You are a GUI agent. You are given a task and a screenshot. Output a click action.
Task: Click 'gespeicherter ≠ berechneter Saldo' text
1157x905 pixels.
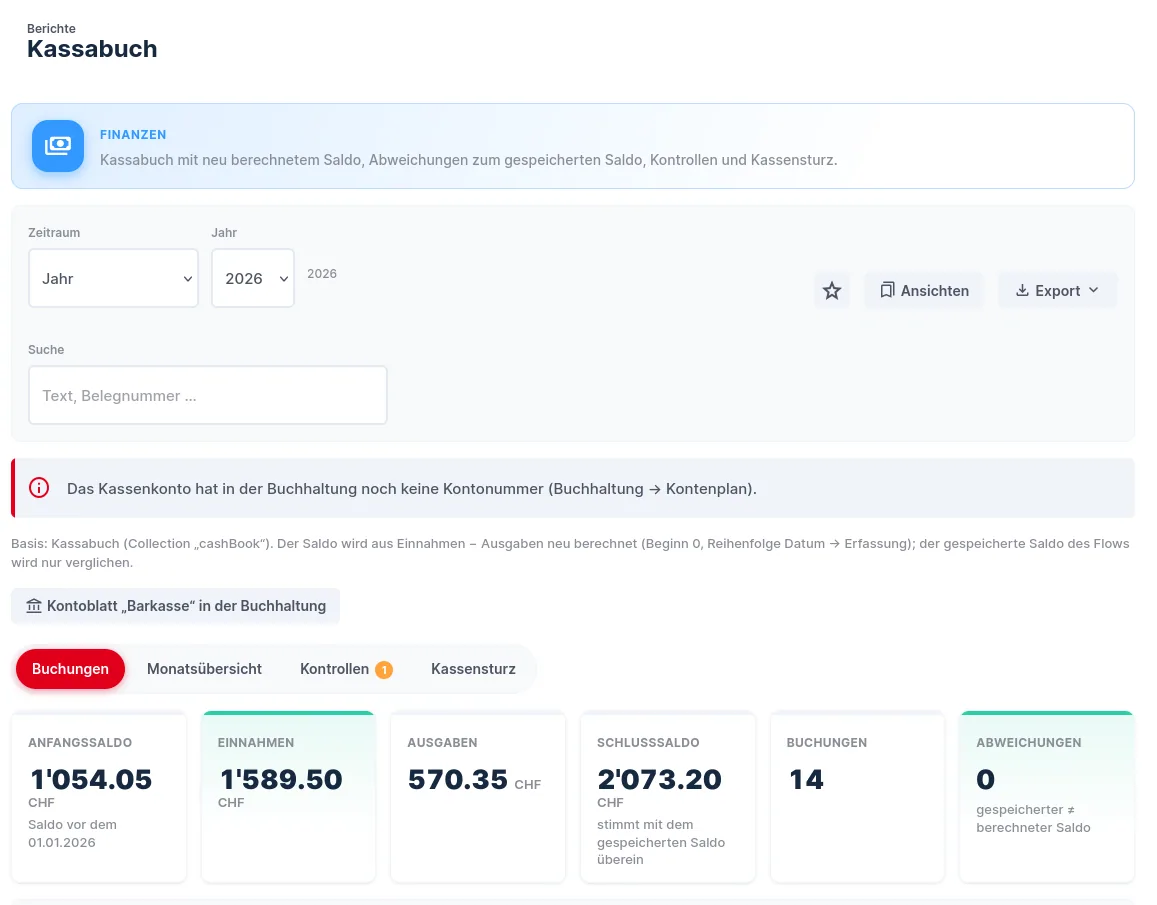1033,819
